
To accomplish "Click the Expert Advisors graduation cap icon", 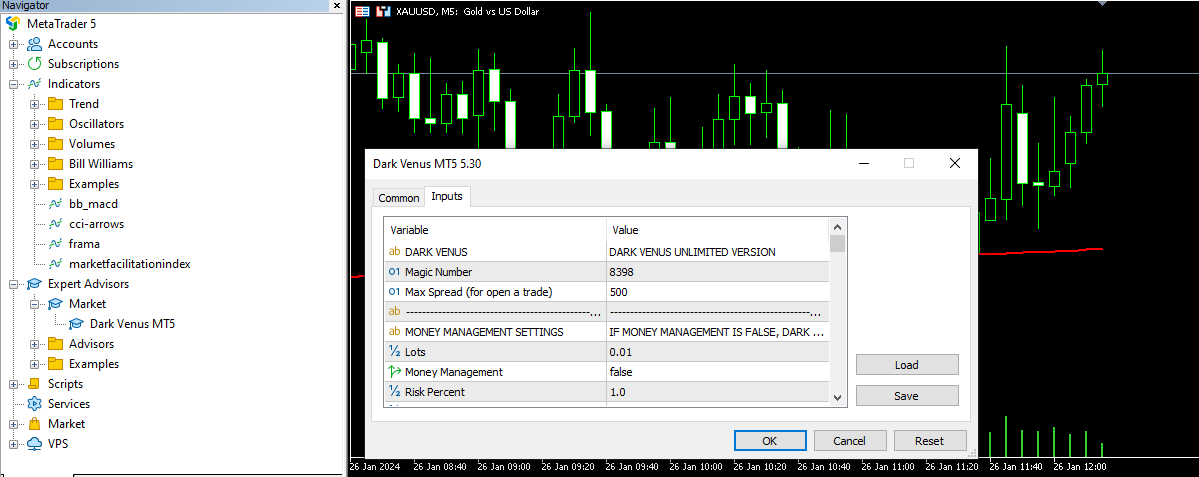I will pos(34,284).
